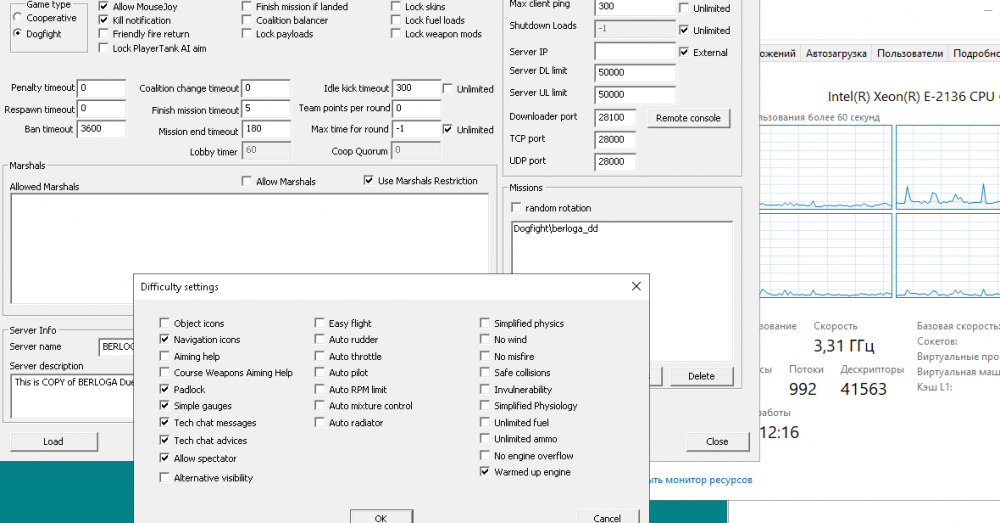
Task: Click the Penalty timeout field
Action: (101, 88)
